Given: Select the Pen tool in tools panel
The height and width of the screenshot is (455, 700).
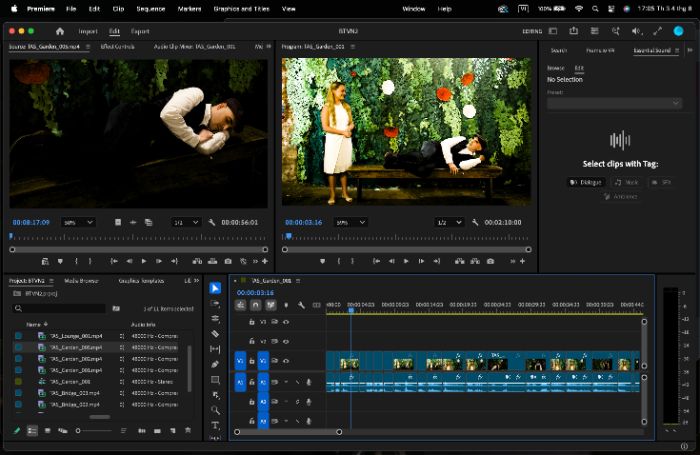Looking at the screenshot, I should pos(215,364).
